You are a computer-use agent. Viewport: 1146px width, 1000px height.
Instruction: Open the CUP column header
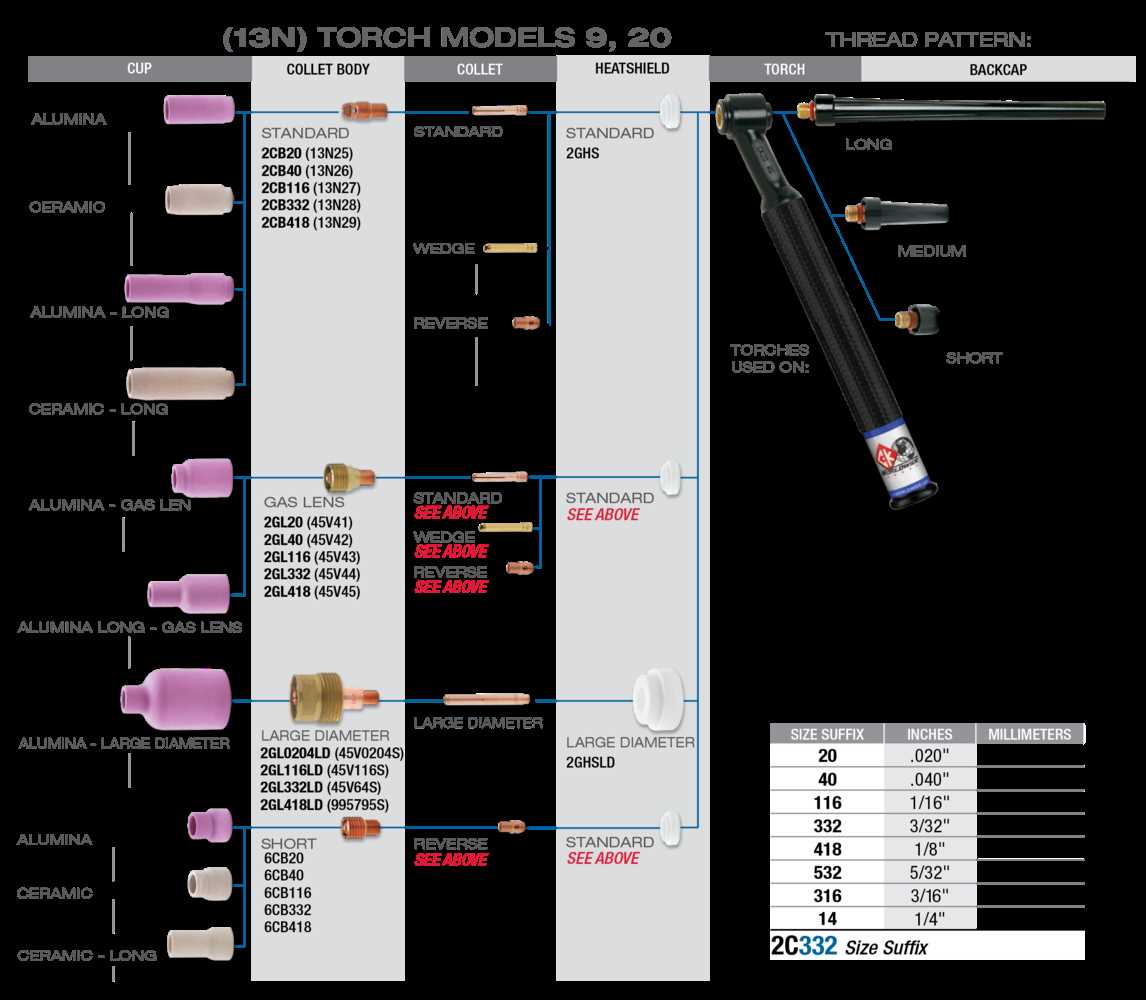click(139, 69)
